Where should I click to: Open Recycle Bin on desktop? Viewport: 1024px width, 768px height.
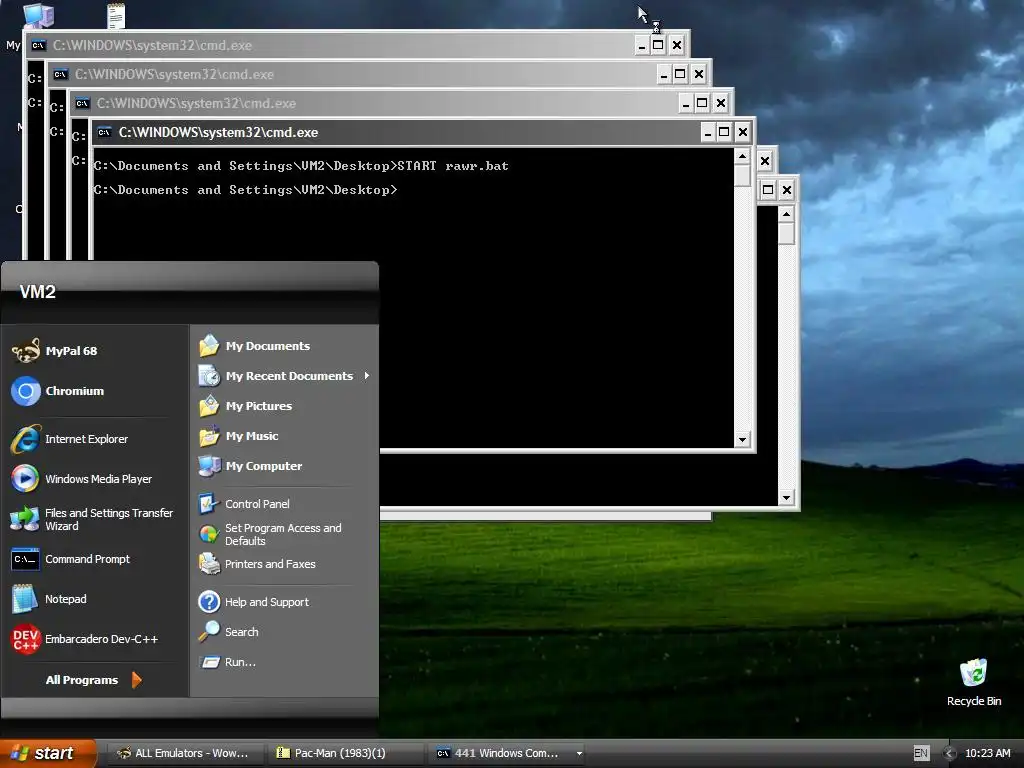(973, 682)
